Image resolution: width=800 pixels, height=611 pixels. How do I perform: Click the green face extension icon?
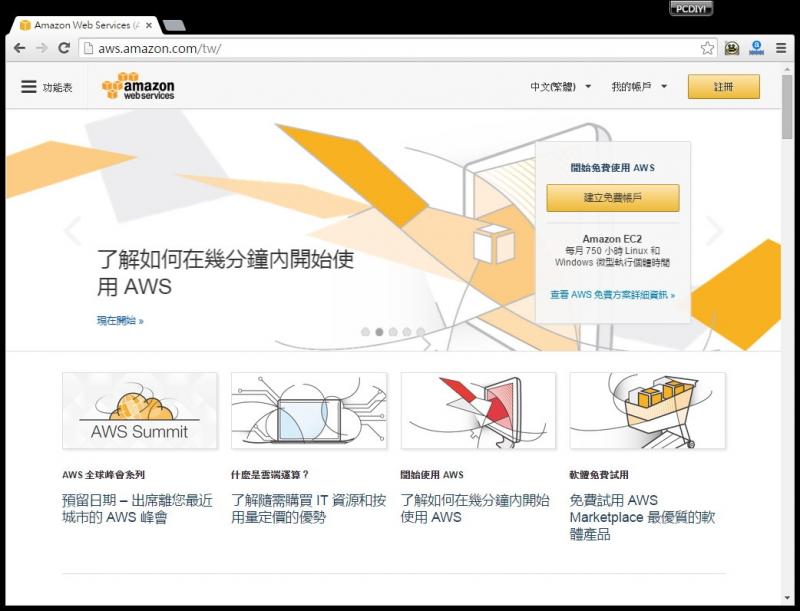click(732, 48)
